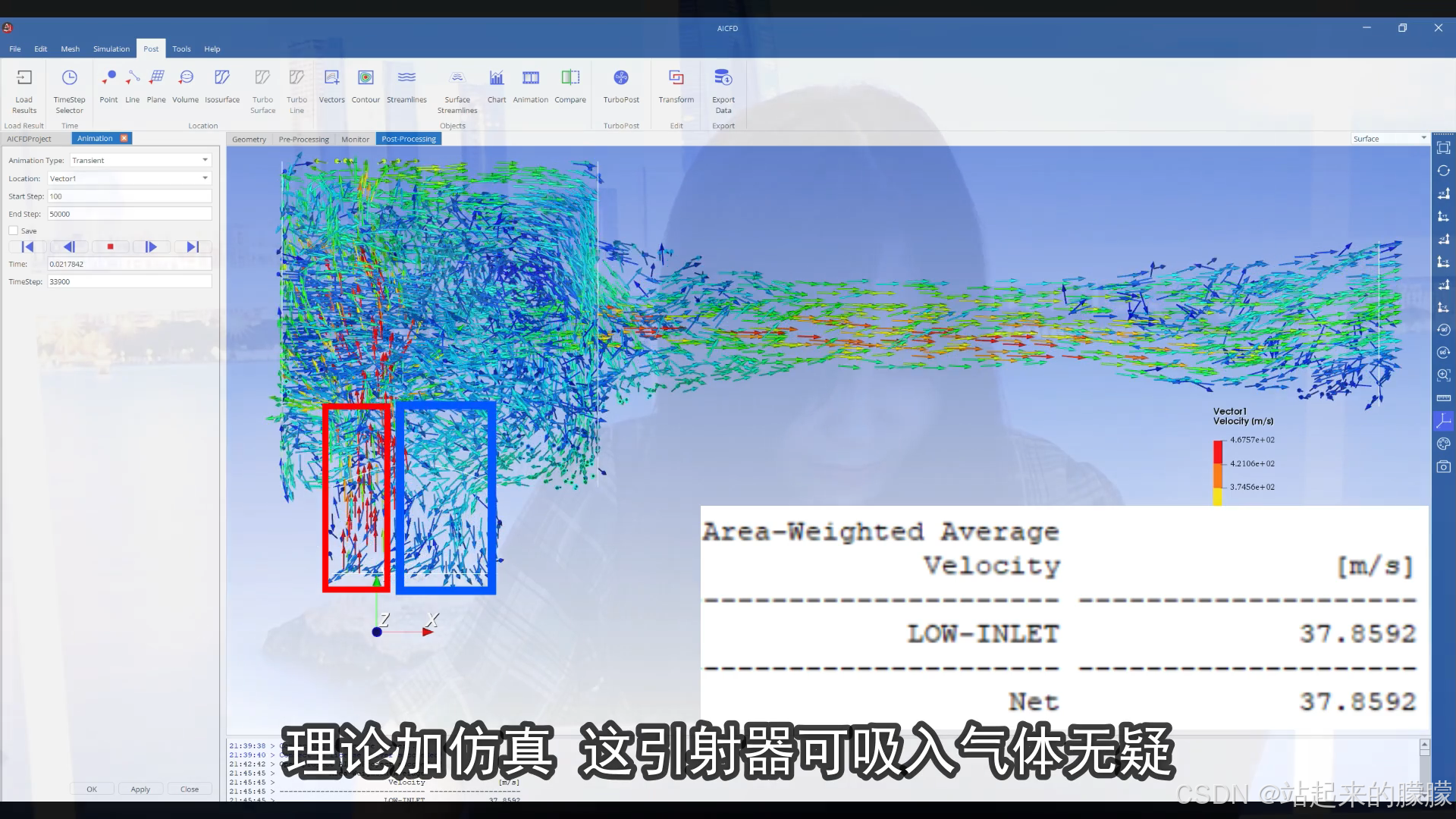The height and width of the screenshot is (819, 1456).
Task: Select the Isosurface location tool
Action: [x=221, y=78]
